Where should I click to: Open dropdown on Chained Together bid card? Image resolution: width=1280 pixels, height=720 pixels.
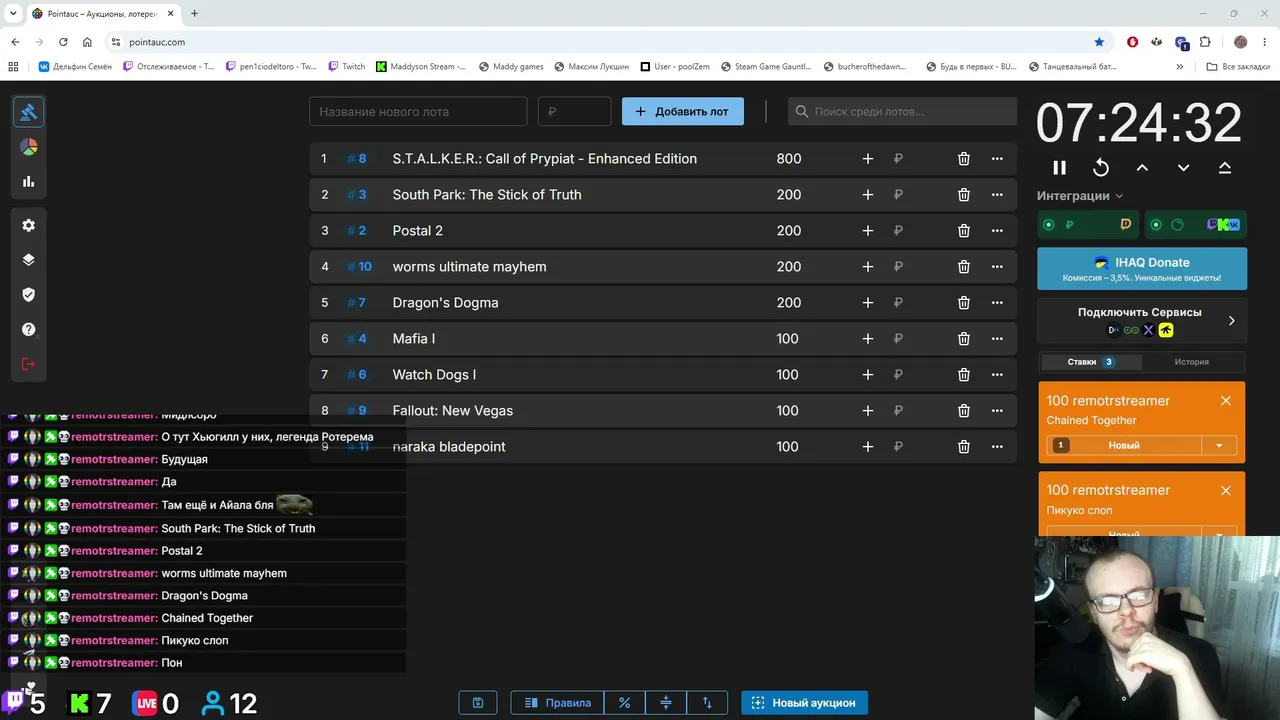pos(1219,446)
